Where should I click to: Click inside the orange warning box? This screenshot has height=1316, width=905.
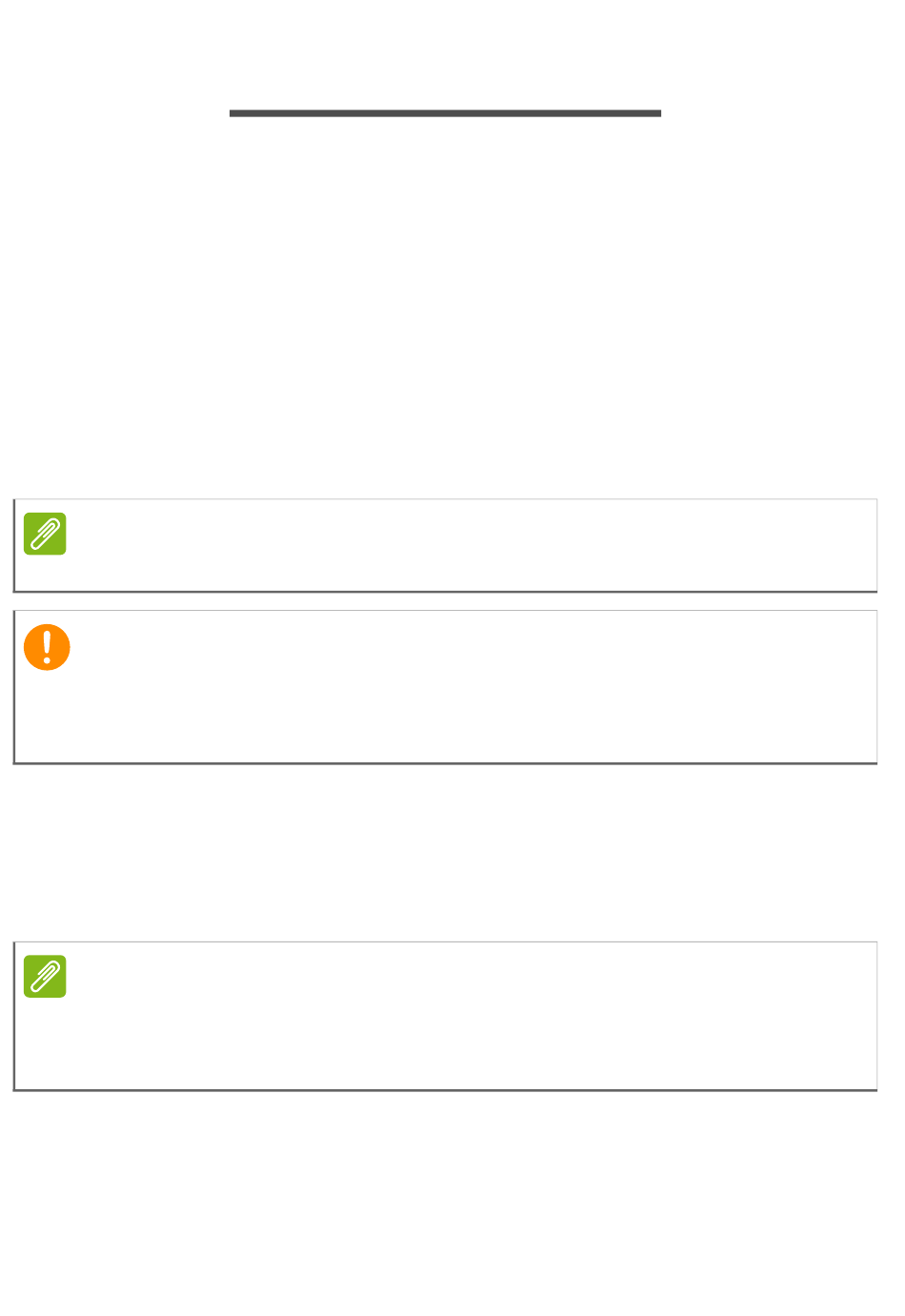[445, 687]
